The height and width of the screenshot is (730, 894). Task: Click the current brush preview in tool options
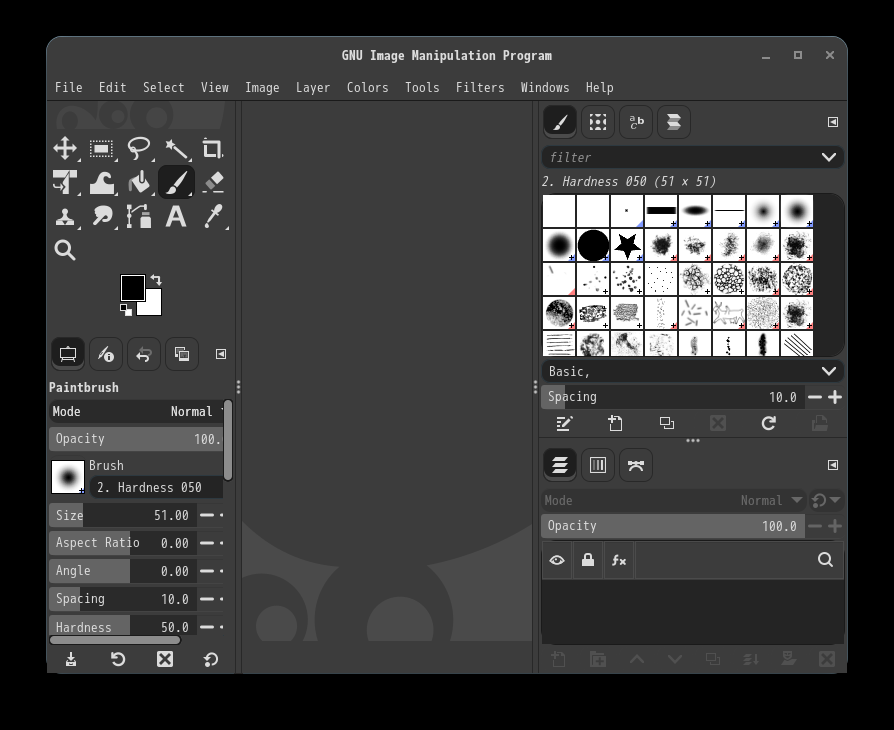pos(68,477)
